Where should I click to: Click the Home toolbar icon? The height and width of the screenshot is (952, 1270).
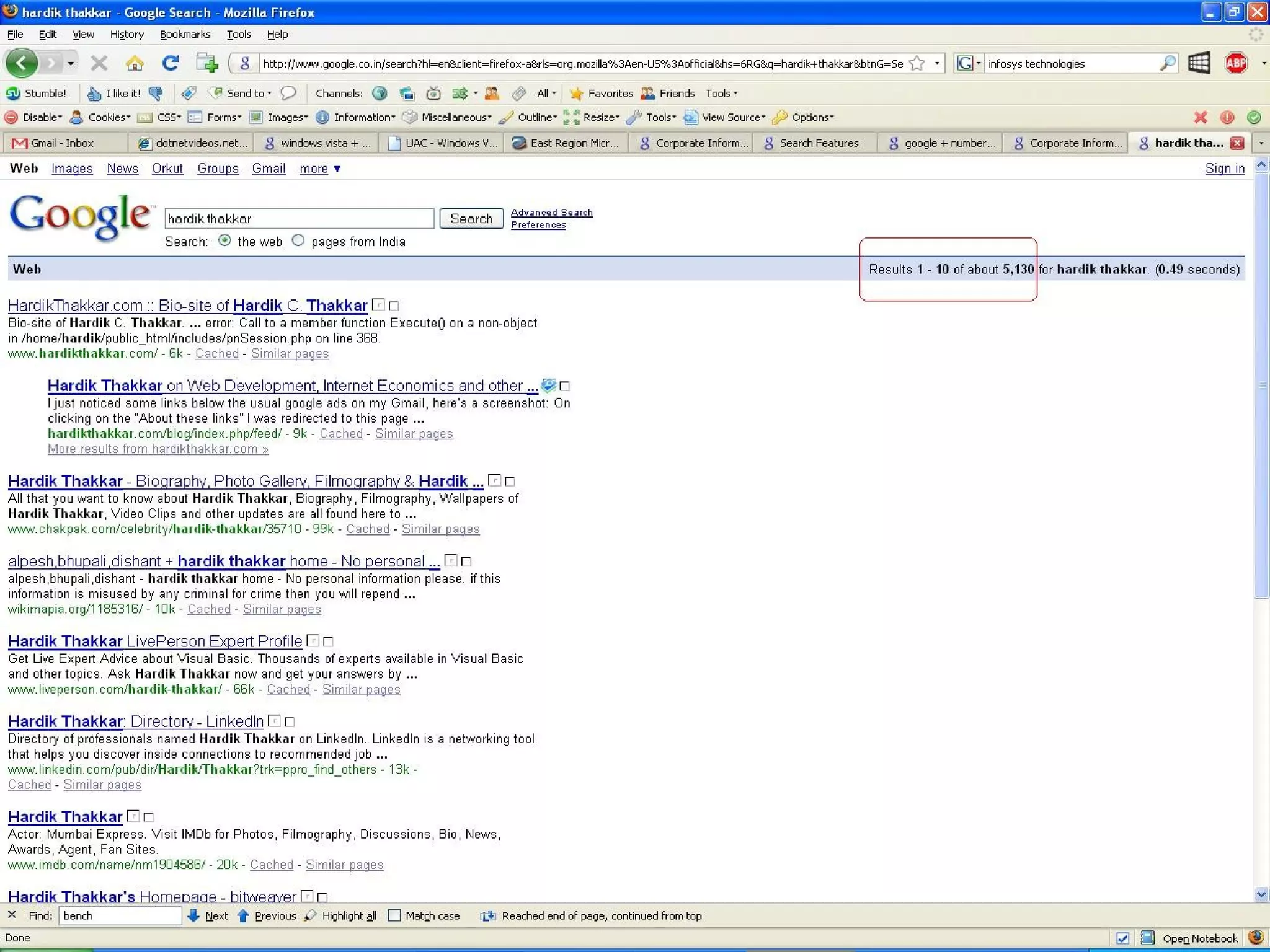click(x=135, y=63)
